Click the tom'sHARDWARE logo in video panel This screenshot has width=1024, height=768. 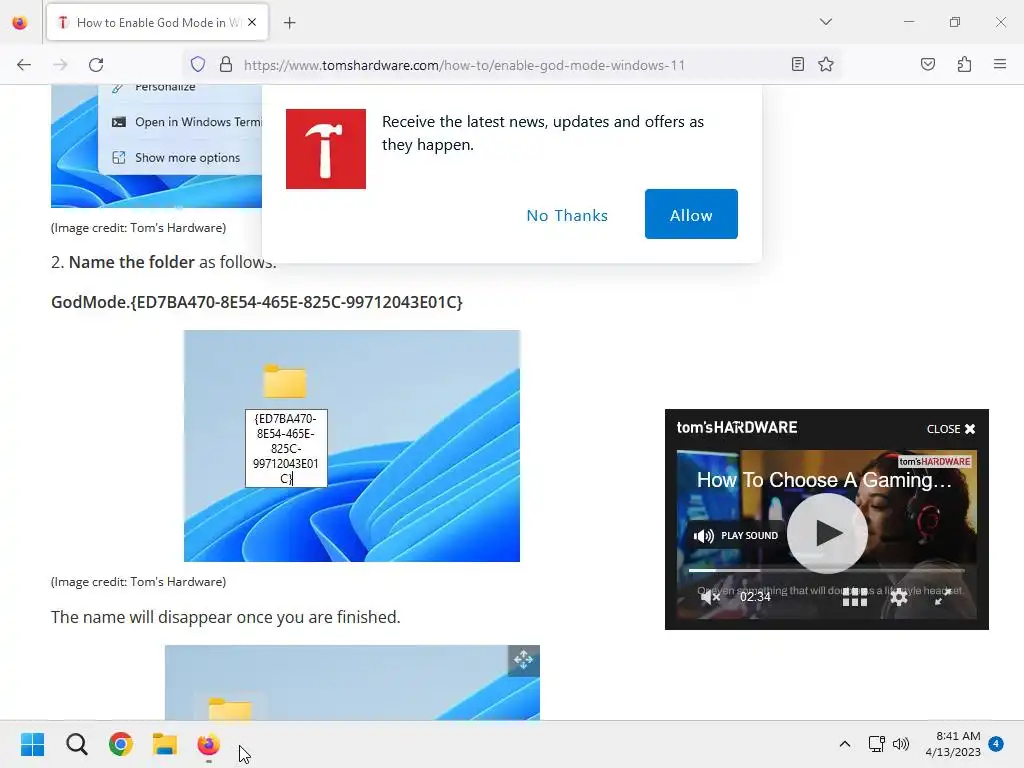[x=737, y=428]
